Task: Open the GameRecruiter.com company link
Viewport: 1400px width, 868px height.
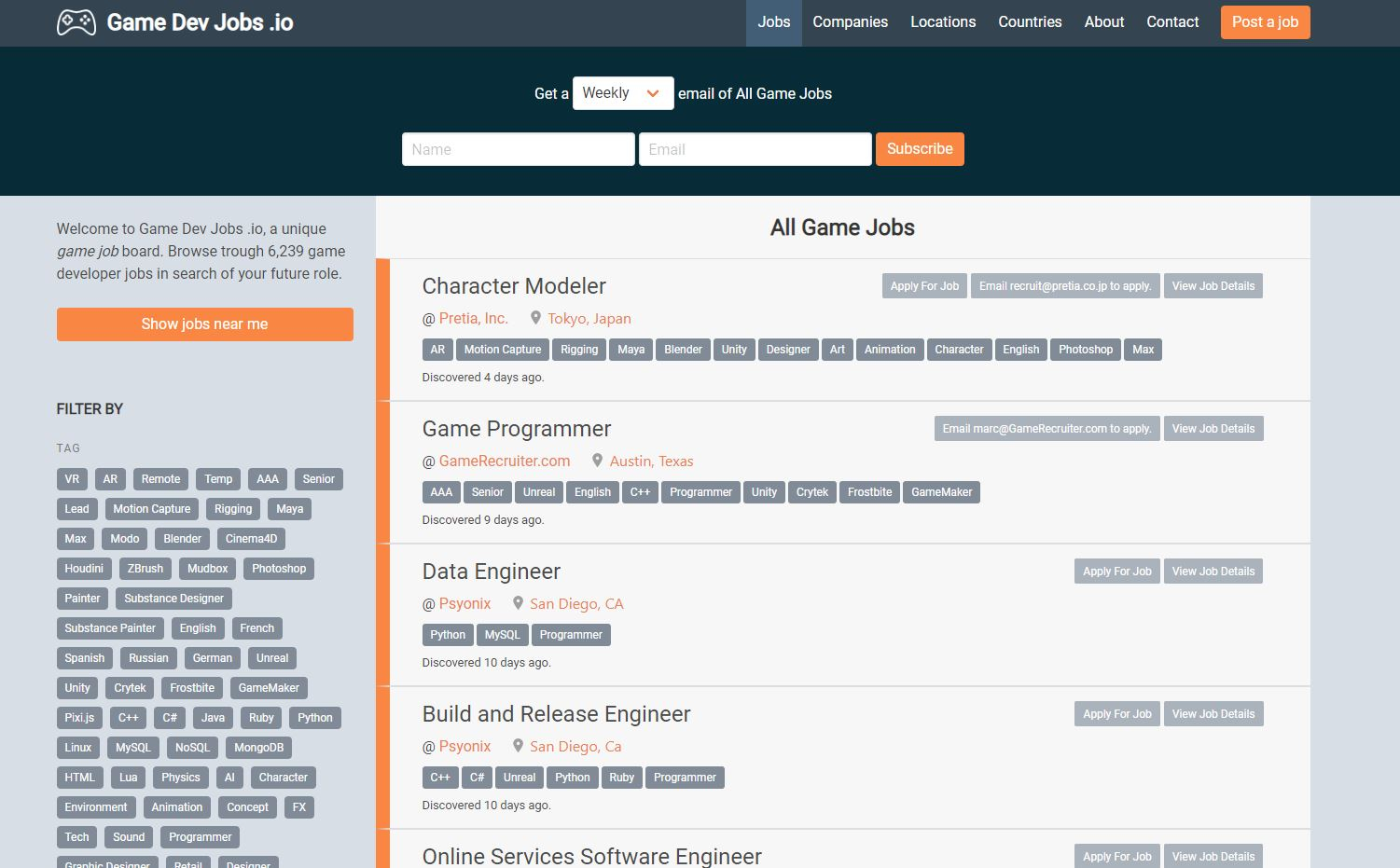Action: 505,461
